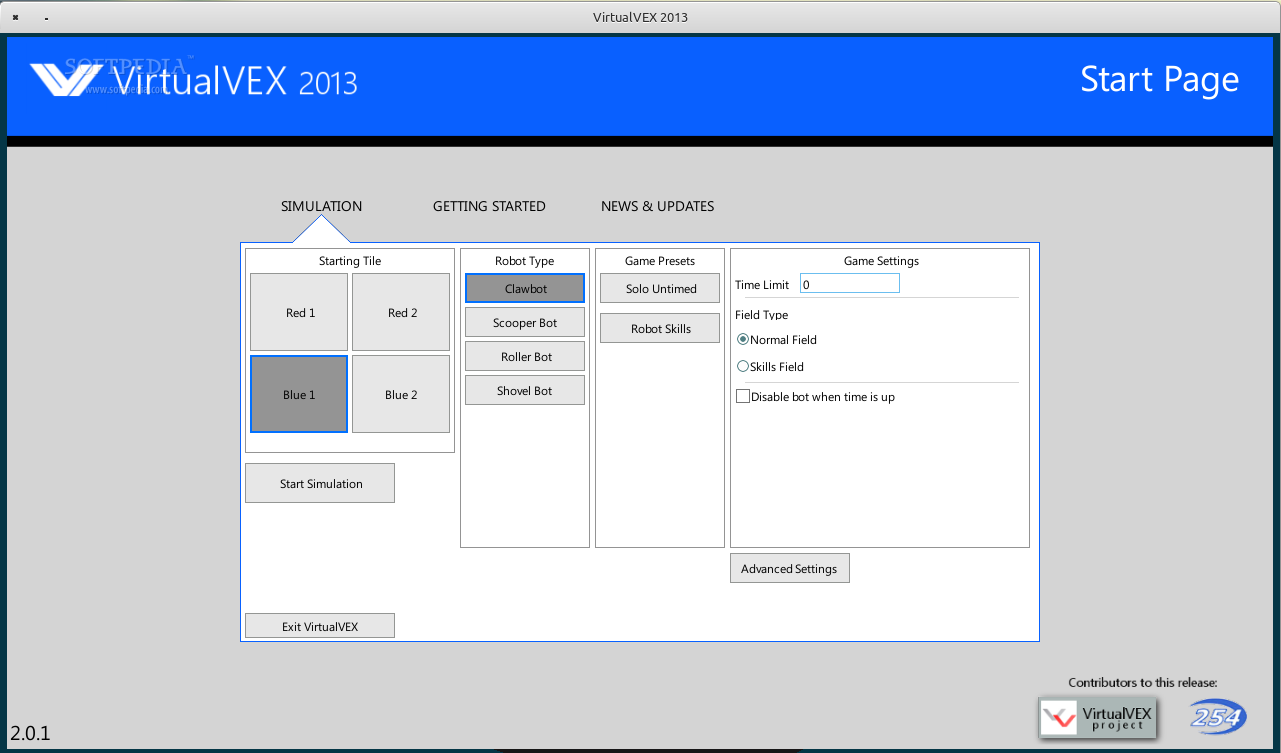The image size is (1281, 753).
Task: Open the GETTING STARTED tab
Action: 489,206
